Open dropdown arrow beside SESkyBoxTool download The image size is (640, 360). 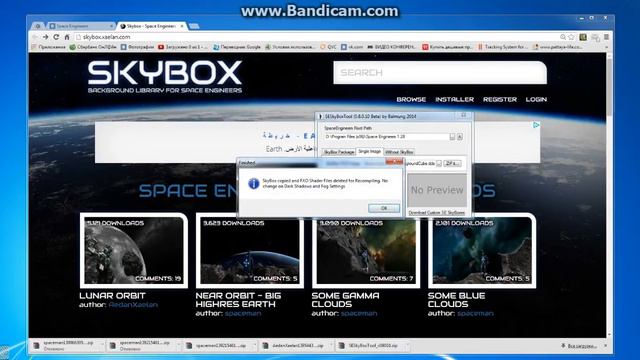[408, 346]
